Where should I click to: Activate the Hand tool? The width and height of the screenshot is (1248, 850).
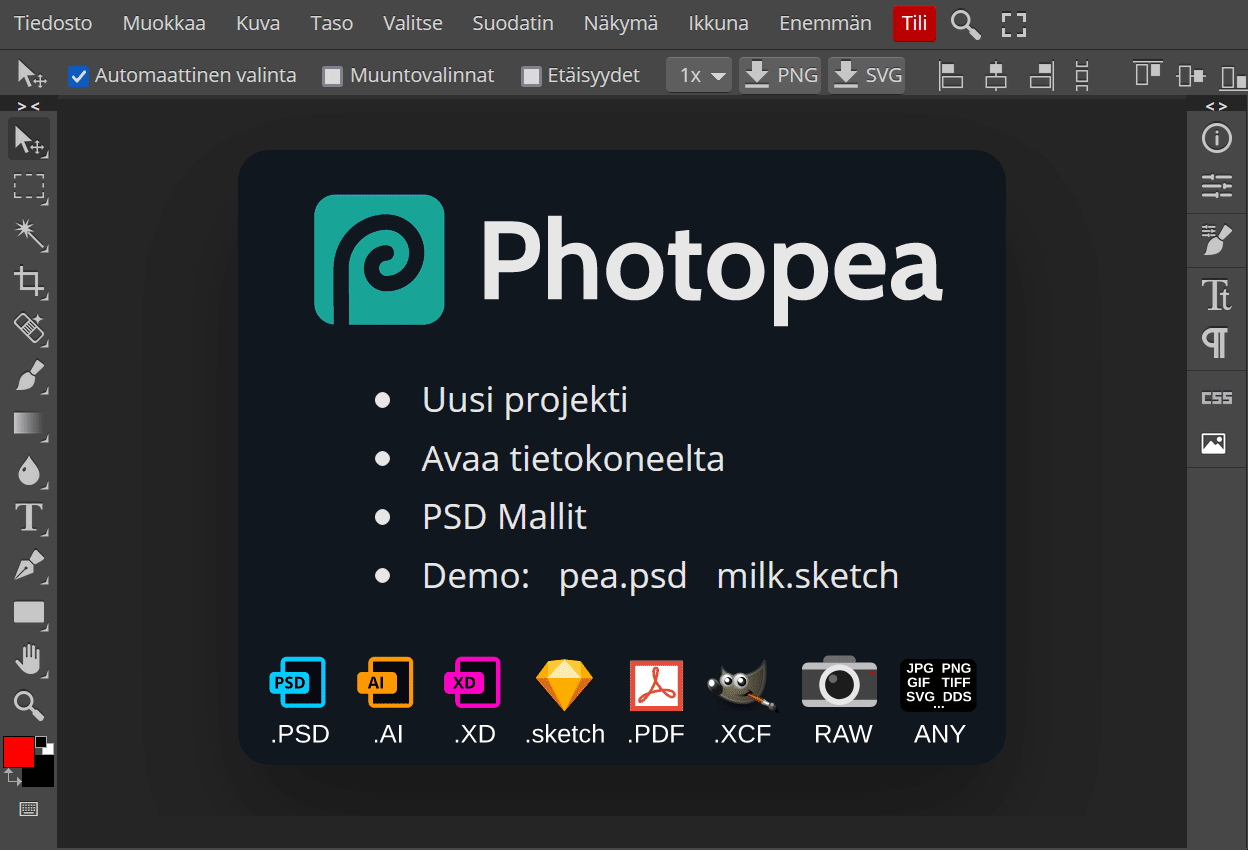[x=29, y=659]
